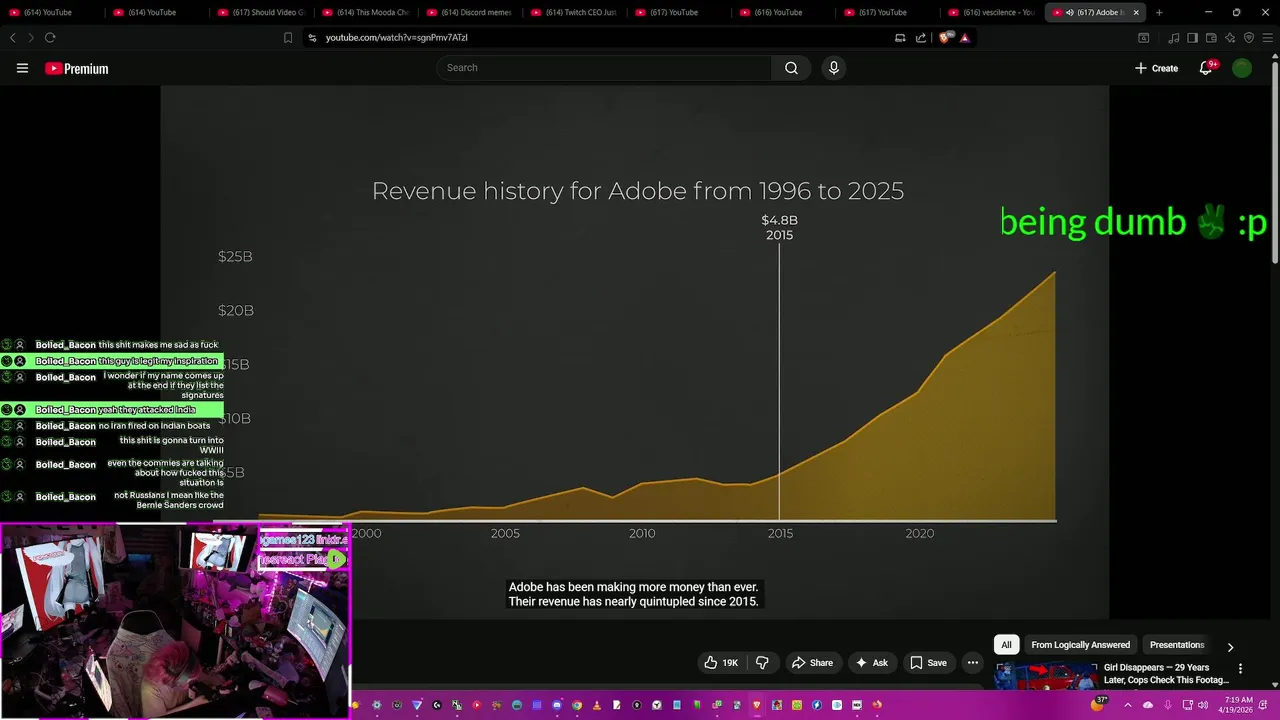Open Discord from the taskbar
Image resolution: width=1280 pixels, height=720 pixels.
click(x=557, y=705)
